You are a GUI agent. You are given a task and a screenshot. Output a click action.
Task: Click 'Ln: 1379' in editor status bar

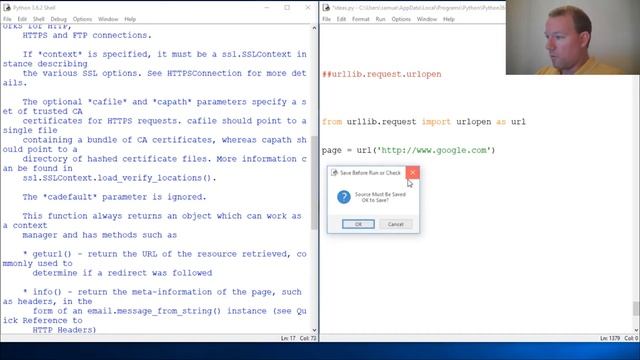610,338
